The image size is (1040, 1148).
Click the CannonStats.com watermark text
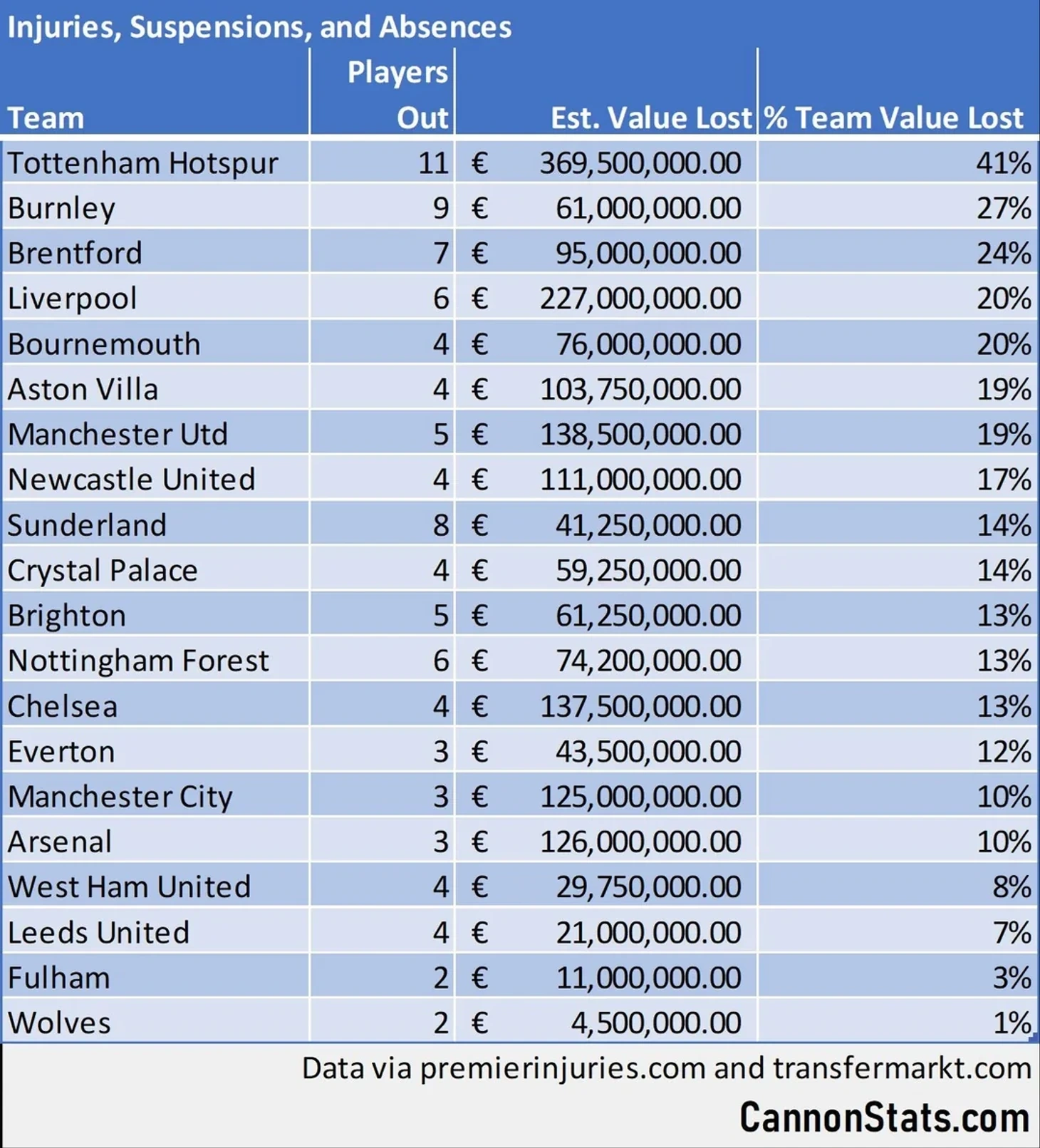click(884, 1117)
